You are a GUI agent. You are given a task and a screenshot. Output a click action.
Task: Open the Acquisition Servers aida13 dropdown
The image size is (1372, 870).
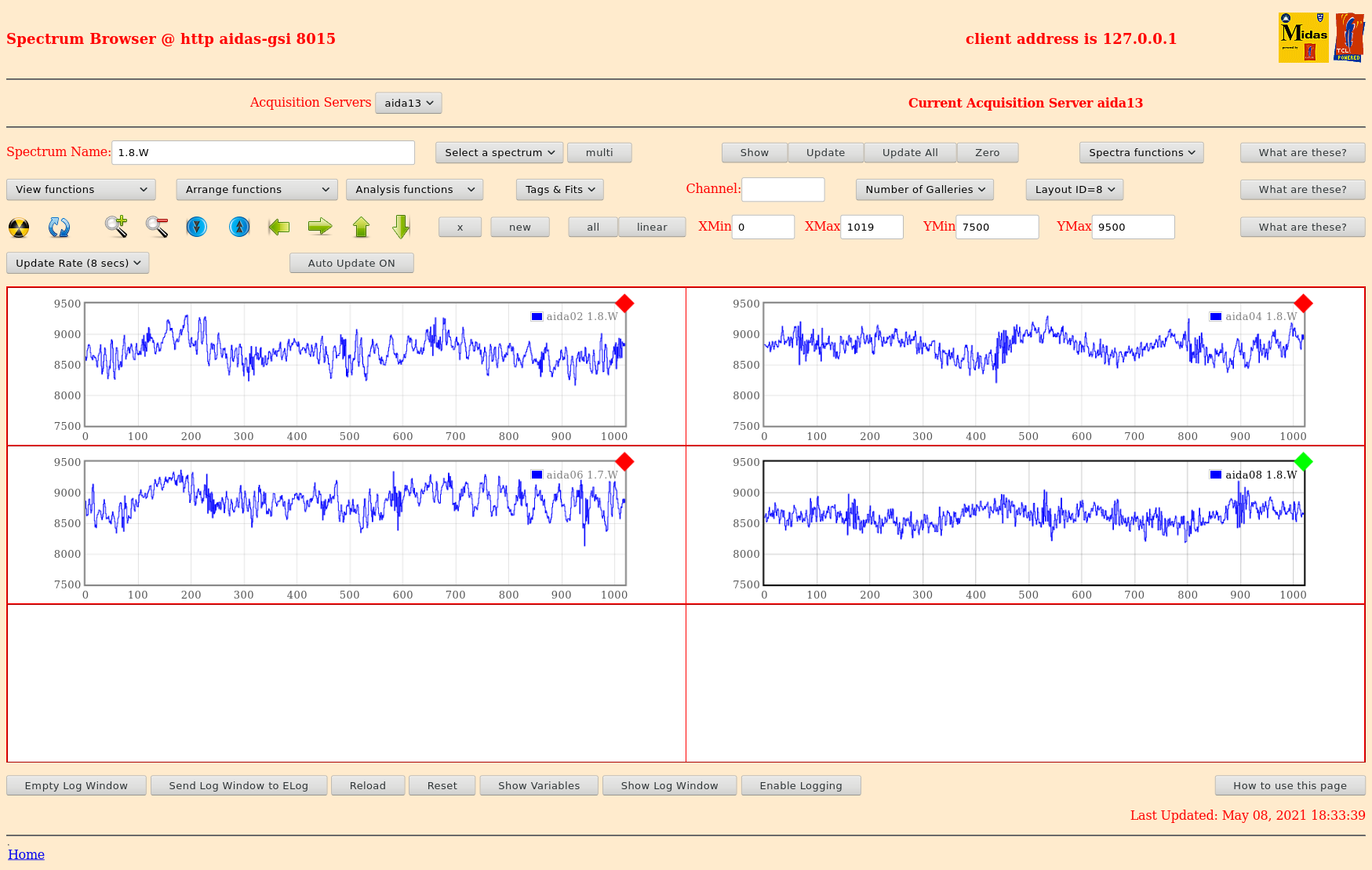(x=408, y=103)
